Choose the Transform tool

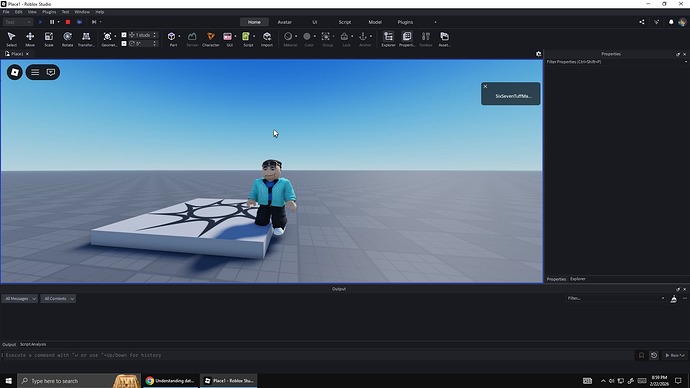[x=86, y=39]
